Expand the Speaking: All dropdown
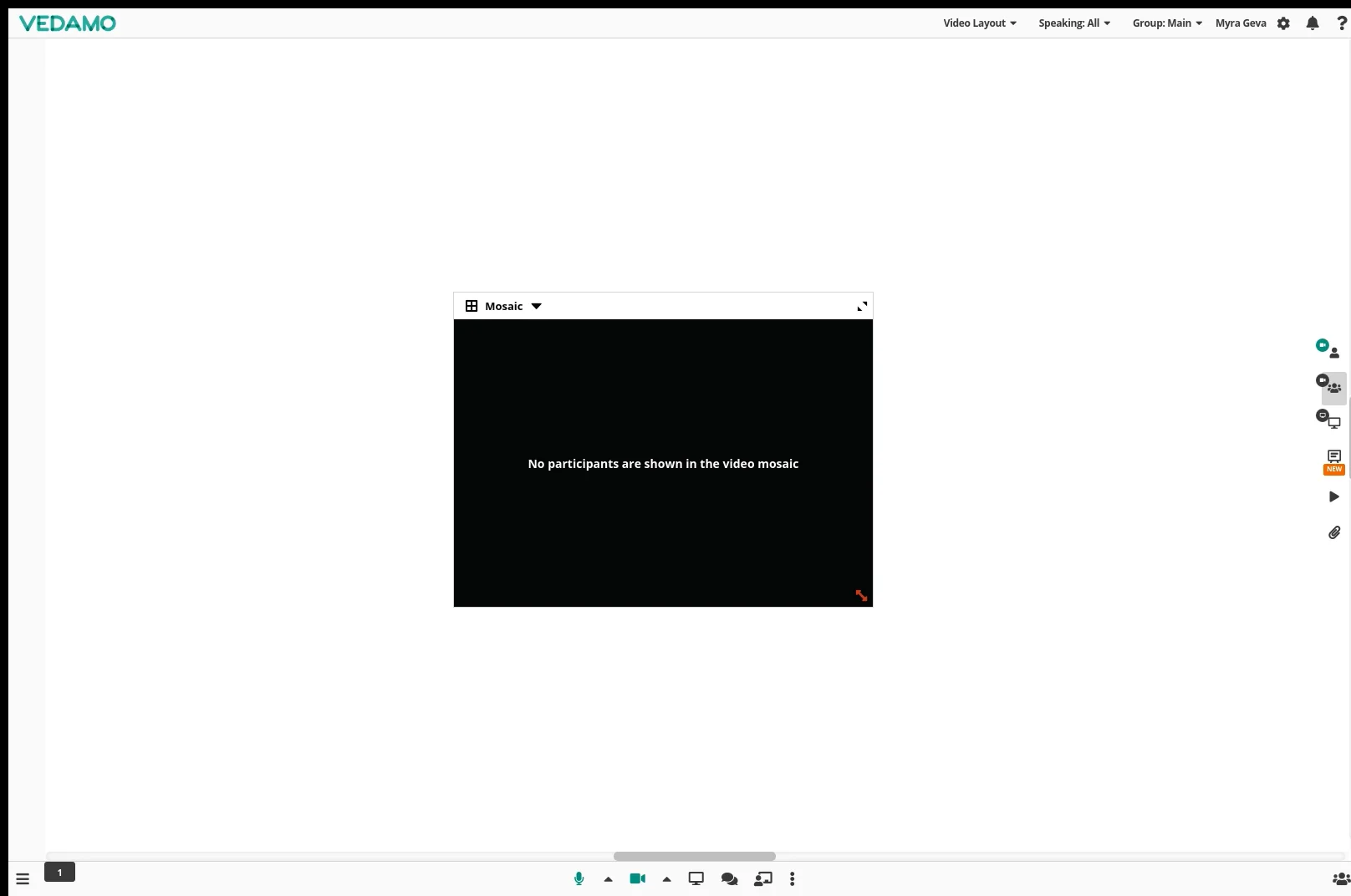 (1073, 23)
